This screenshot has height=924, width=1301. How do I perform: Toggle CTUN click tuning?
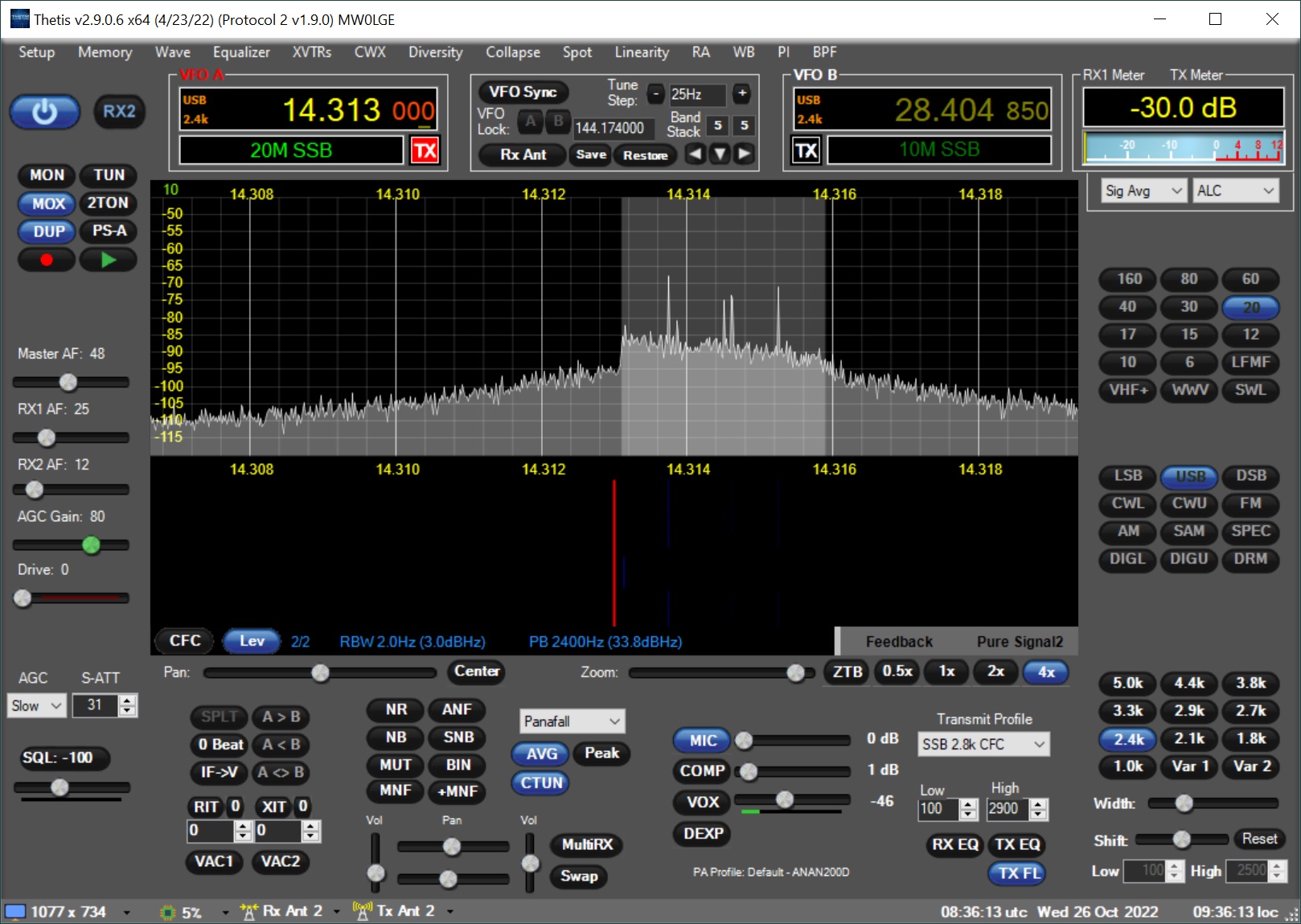540,782
